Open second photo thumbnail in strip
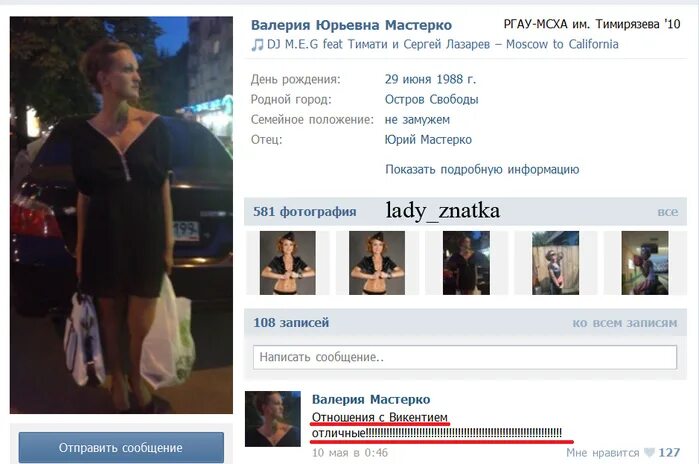The width and height of the screenshot is (699, 464). [x=377, y=263]
